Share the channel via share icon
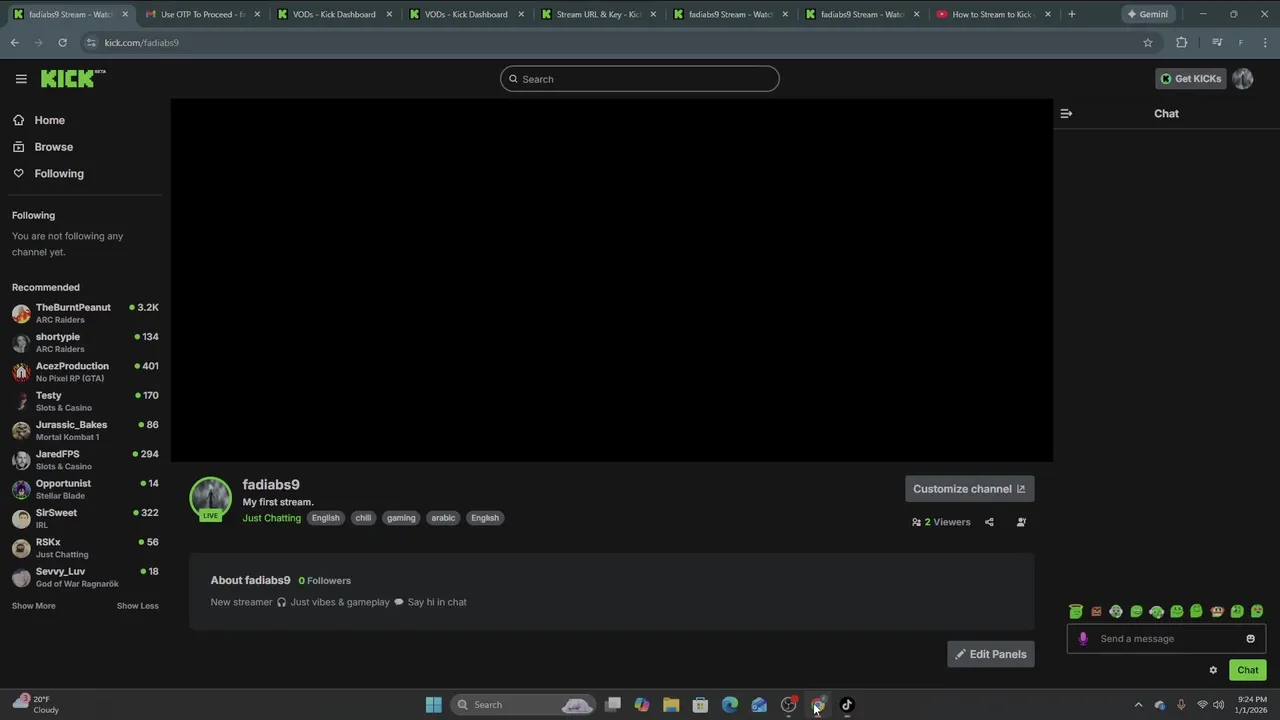Screen dimensions: 1280x720 point(989,522)
